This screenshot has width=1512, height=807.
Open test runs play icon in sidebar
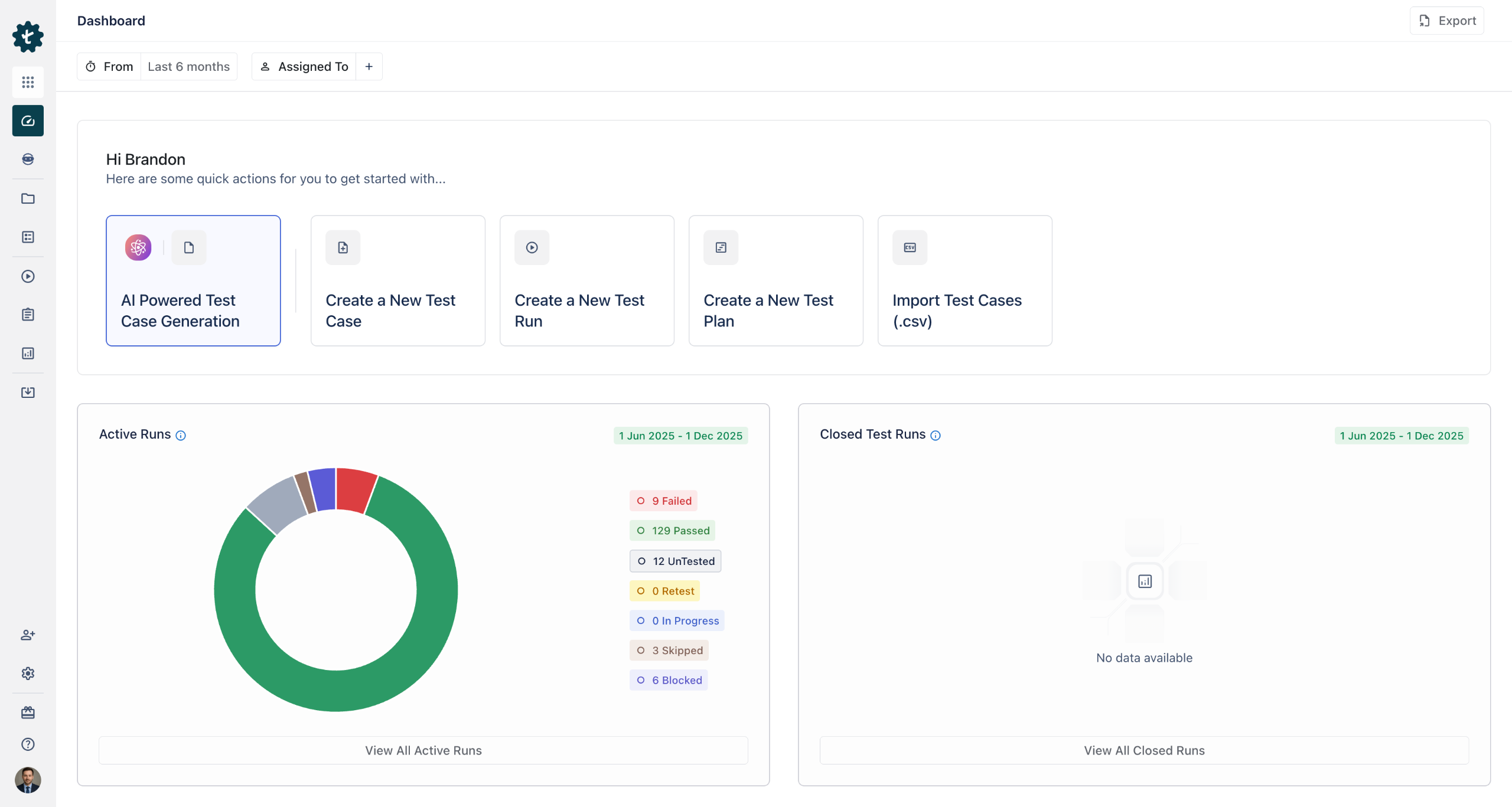tap(28, 276)
